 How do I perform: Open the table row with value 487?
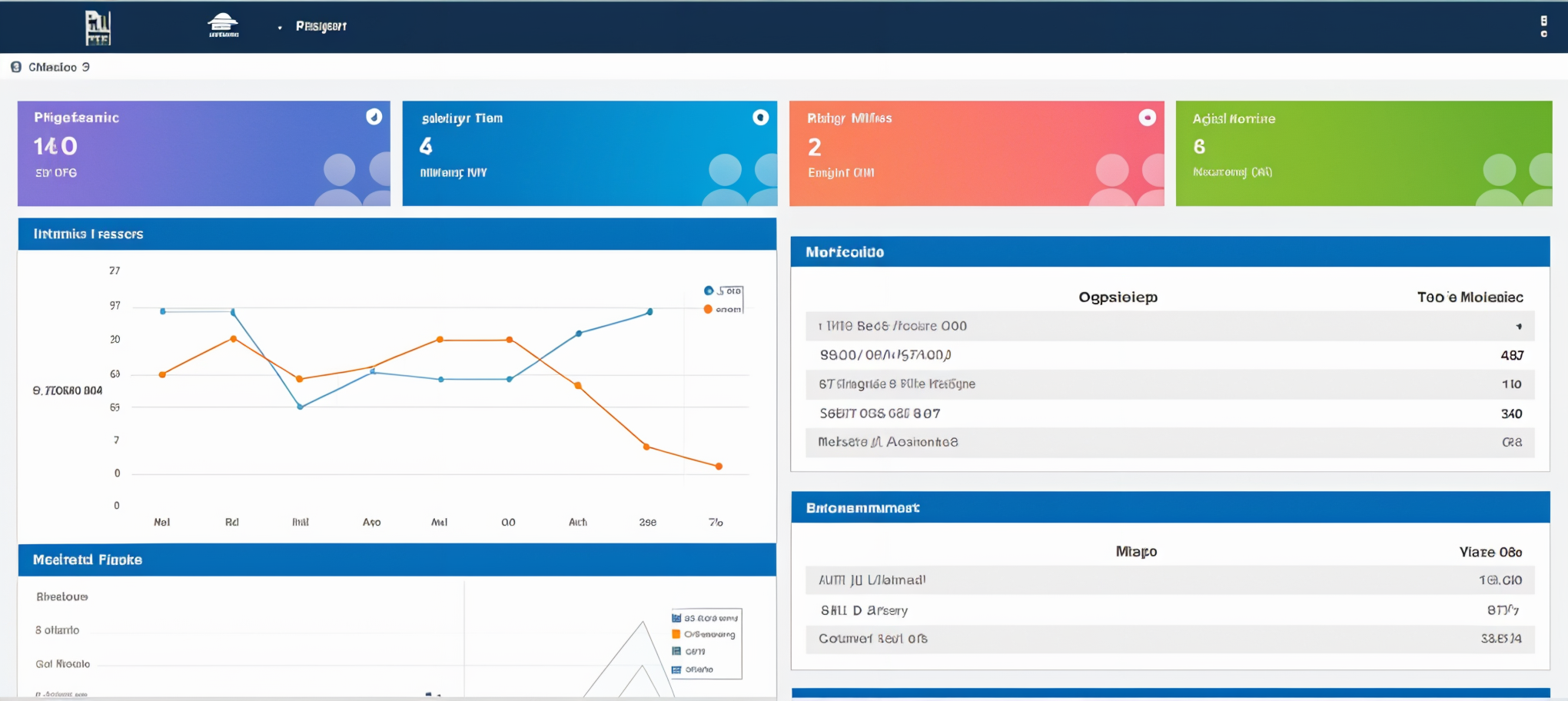[x=1169, y=355]
